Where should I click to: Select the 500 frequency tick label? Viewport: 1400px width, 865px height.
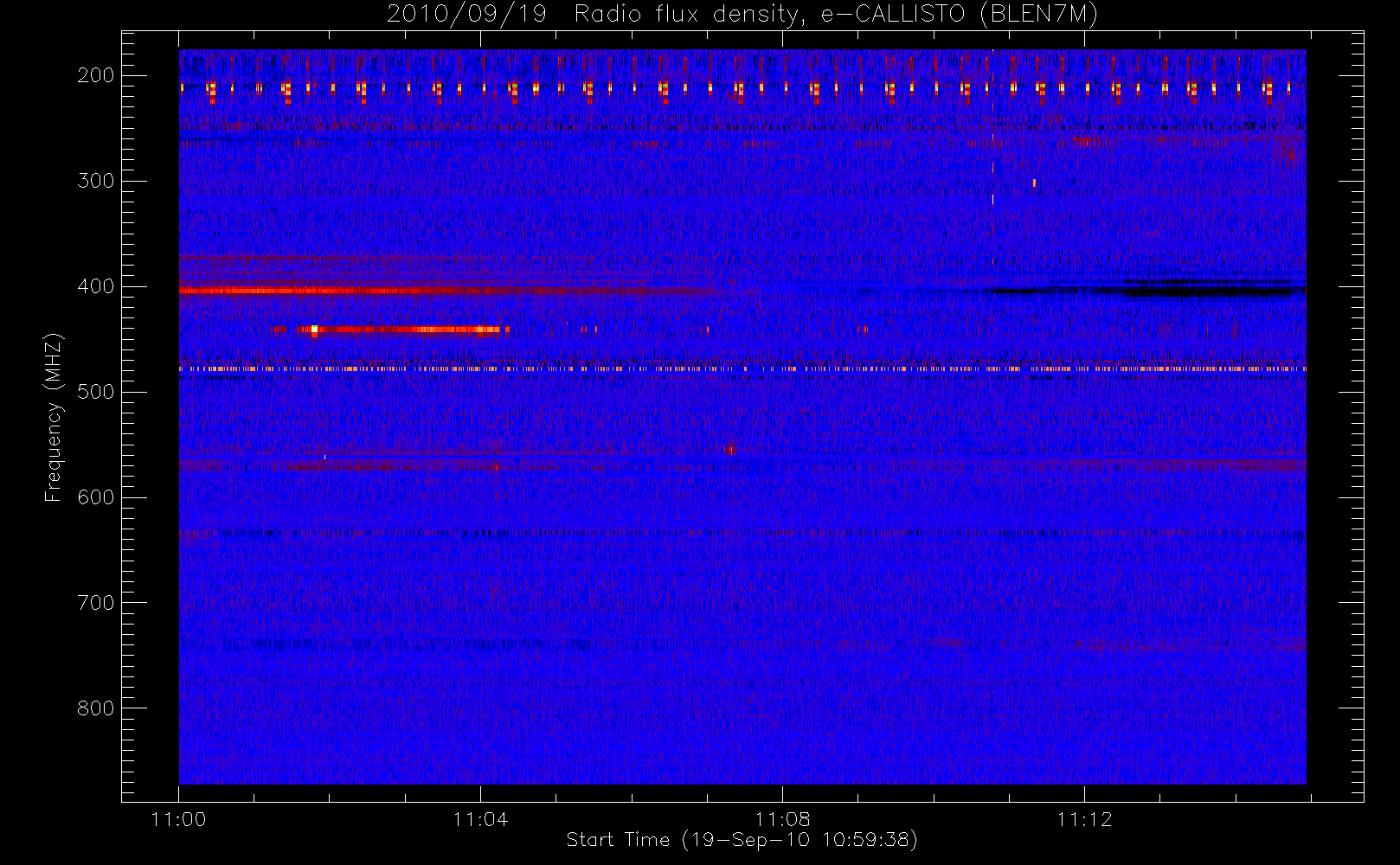tap(96, 392)
